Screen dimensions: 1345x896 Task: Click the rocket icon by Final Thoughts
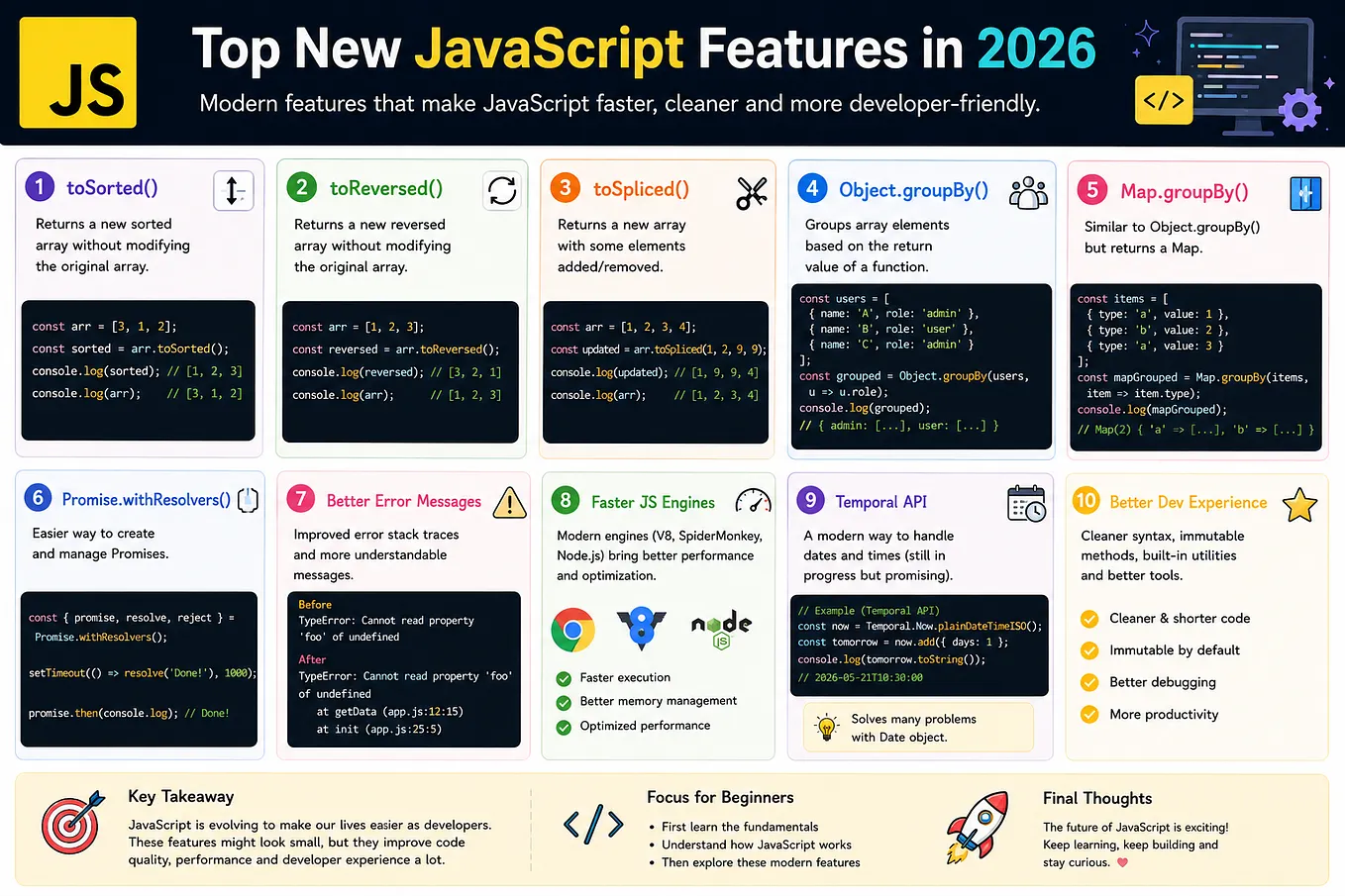978,826
